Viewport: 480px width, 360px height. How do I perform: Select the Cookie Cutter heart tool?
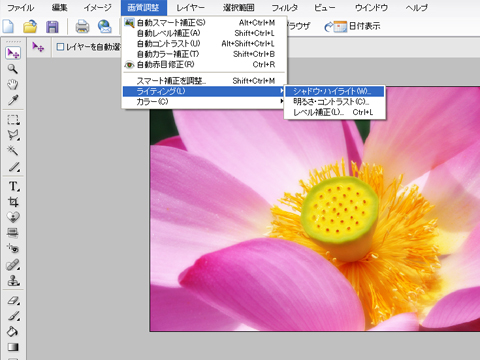tap(13, 217)
